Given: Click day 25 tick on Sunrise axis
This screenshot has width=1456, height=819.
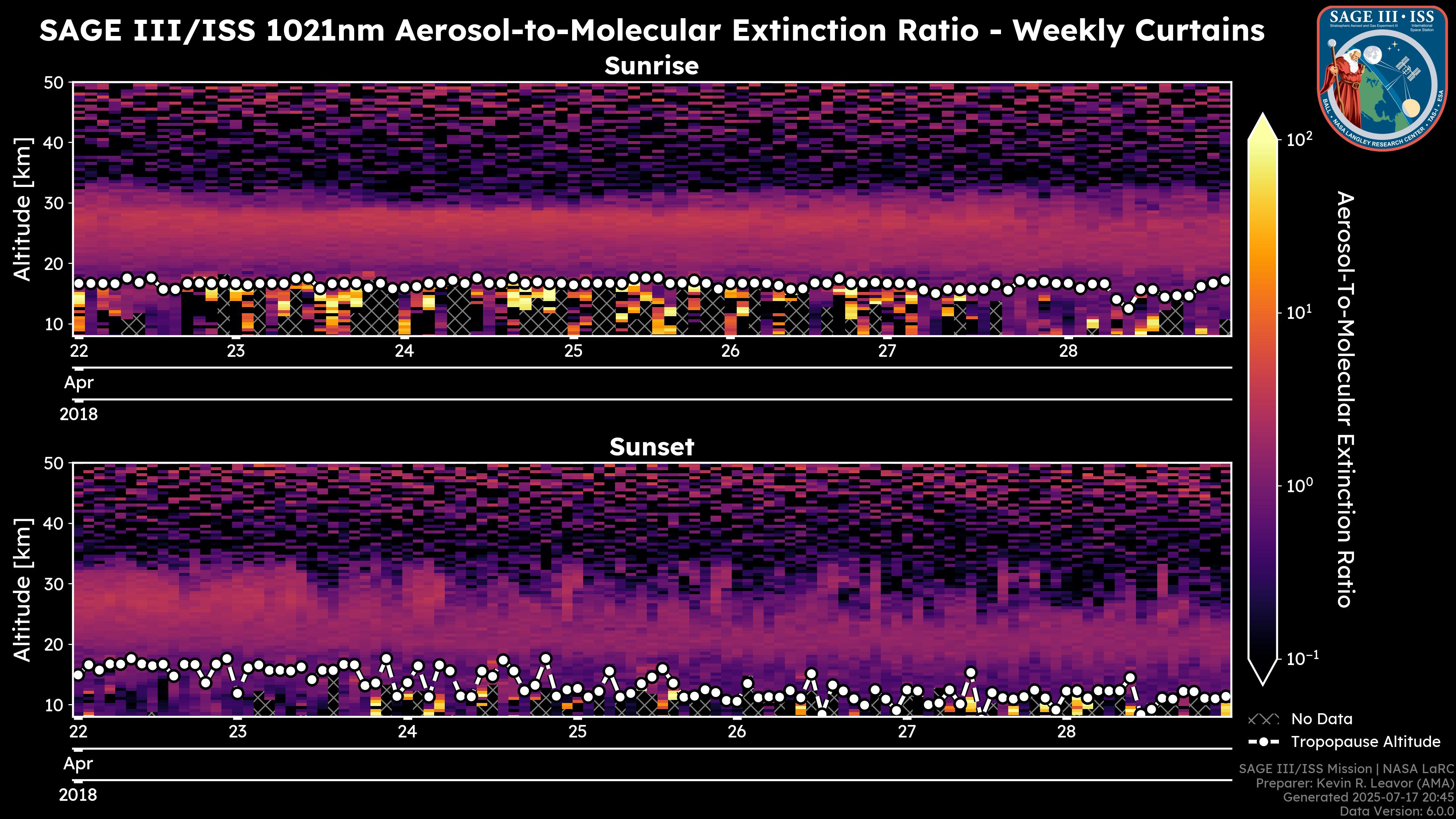Looking at the screenshot, I should (573, 351).
